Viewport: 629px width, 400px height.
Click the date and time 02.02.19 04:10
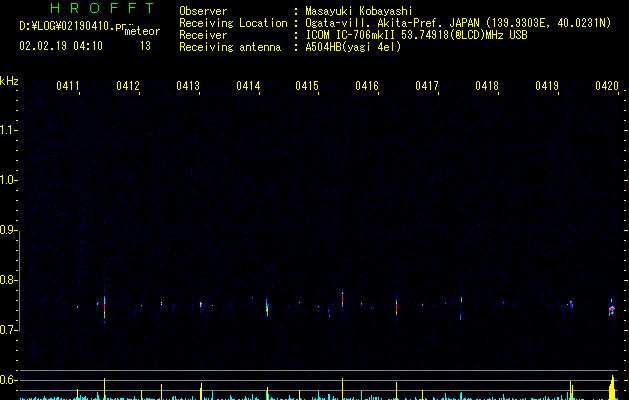pos(61,46)
